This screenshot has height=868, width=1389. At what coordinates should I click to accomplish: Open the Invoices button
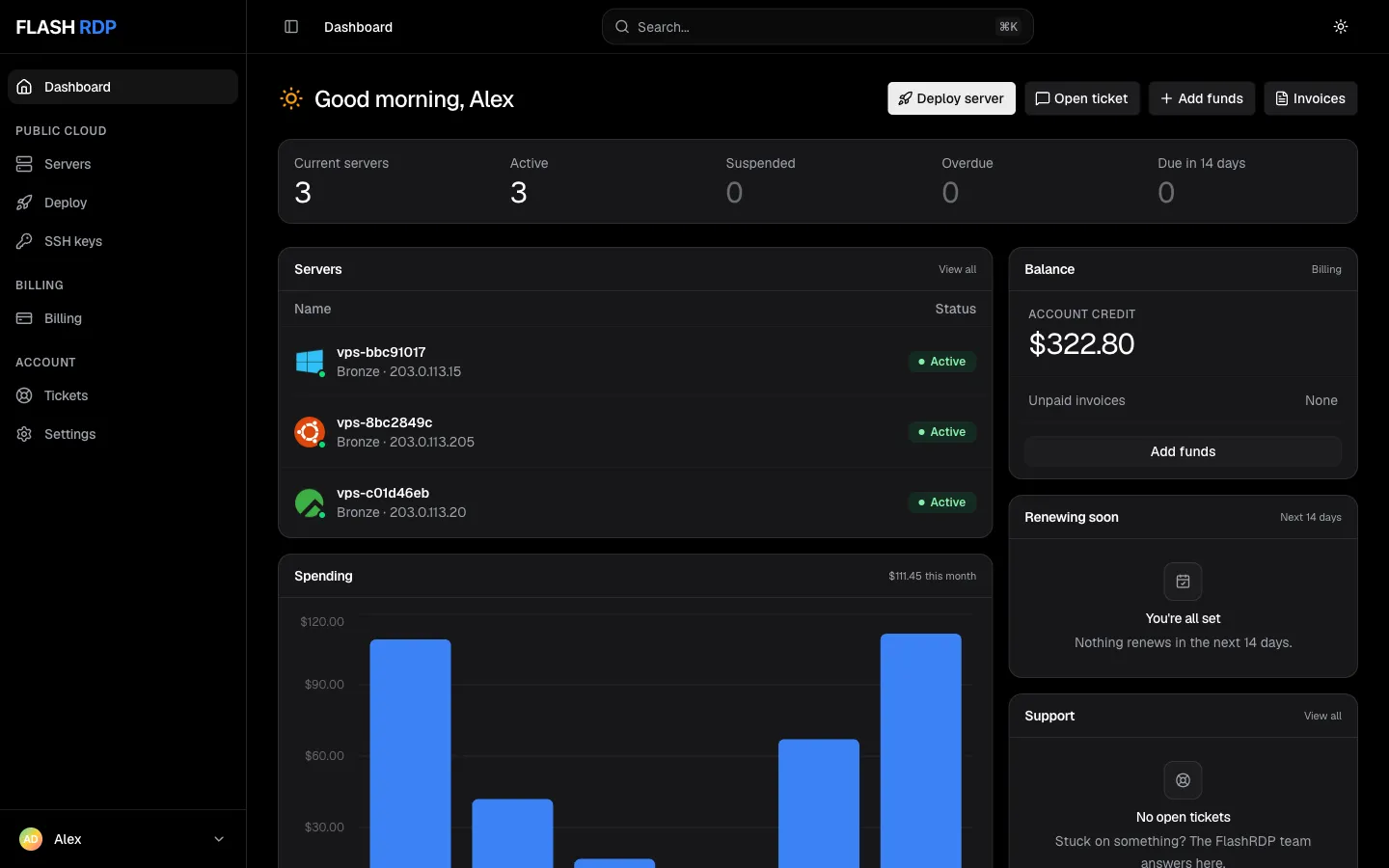[1311, 98]
